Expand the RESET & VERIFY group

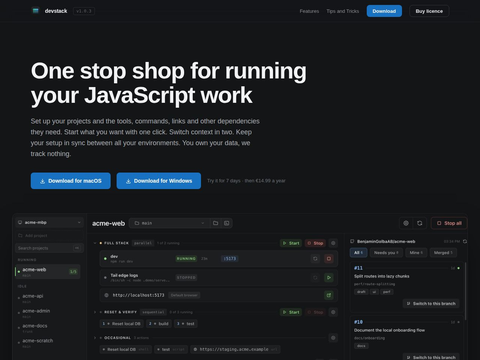(x=95, y=312)
